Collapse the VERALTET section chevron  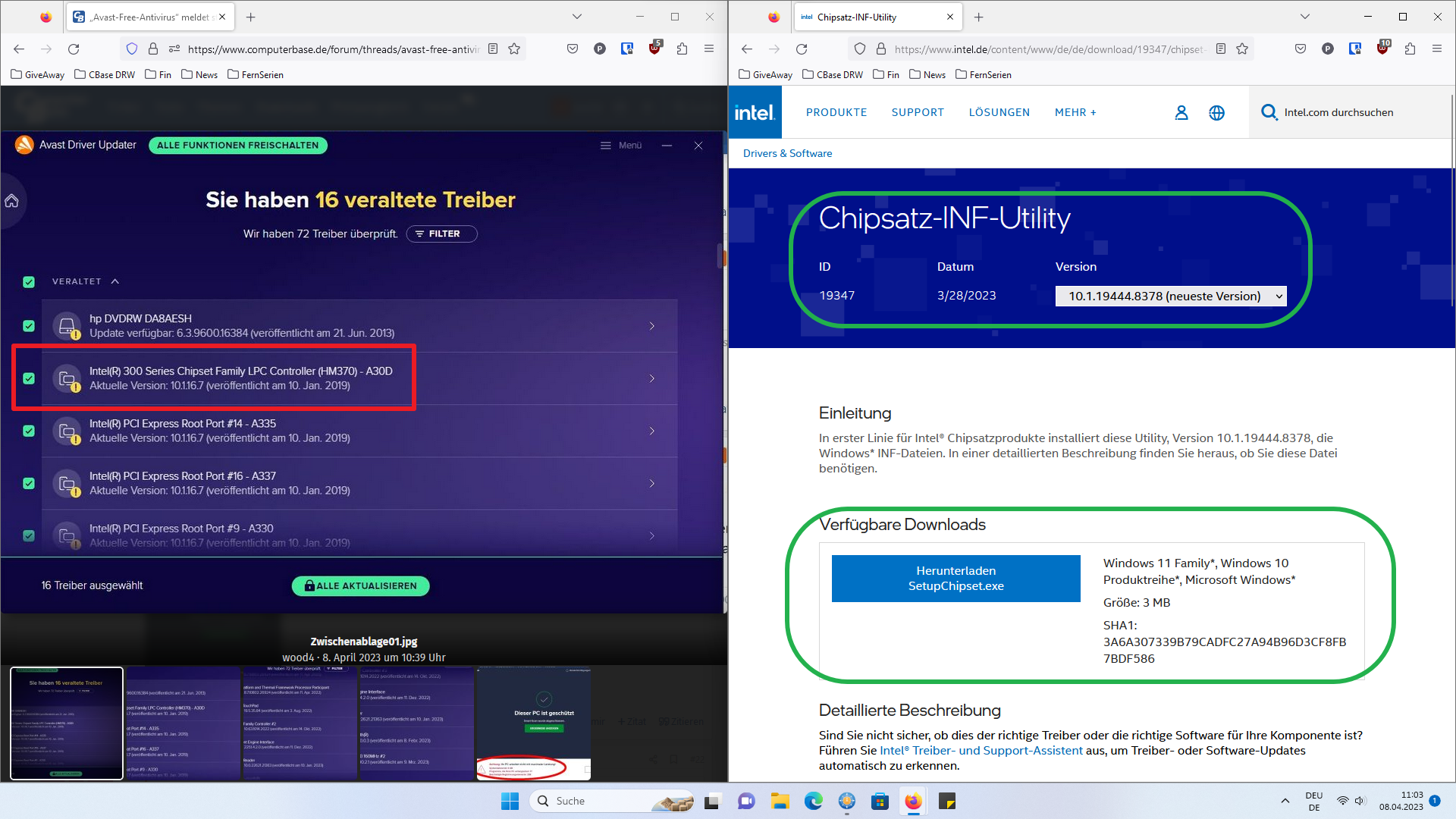[x=115, y=281]
